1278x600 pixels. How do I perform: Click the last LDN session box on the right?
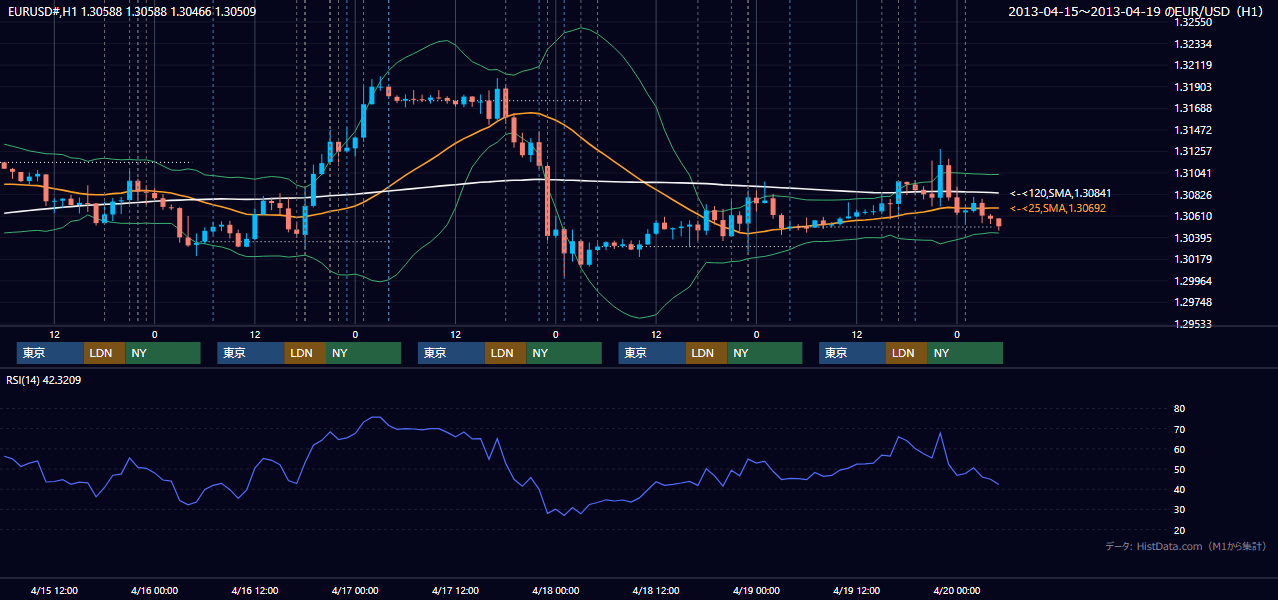(x=906, y=353)
